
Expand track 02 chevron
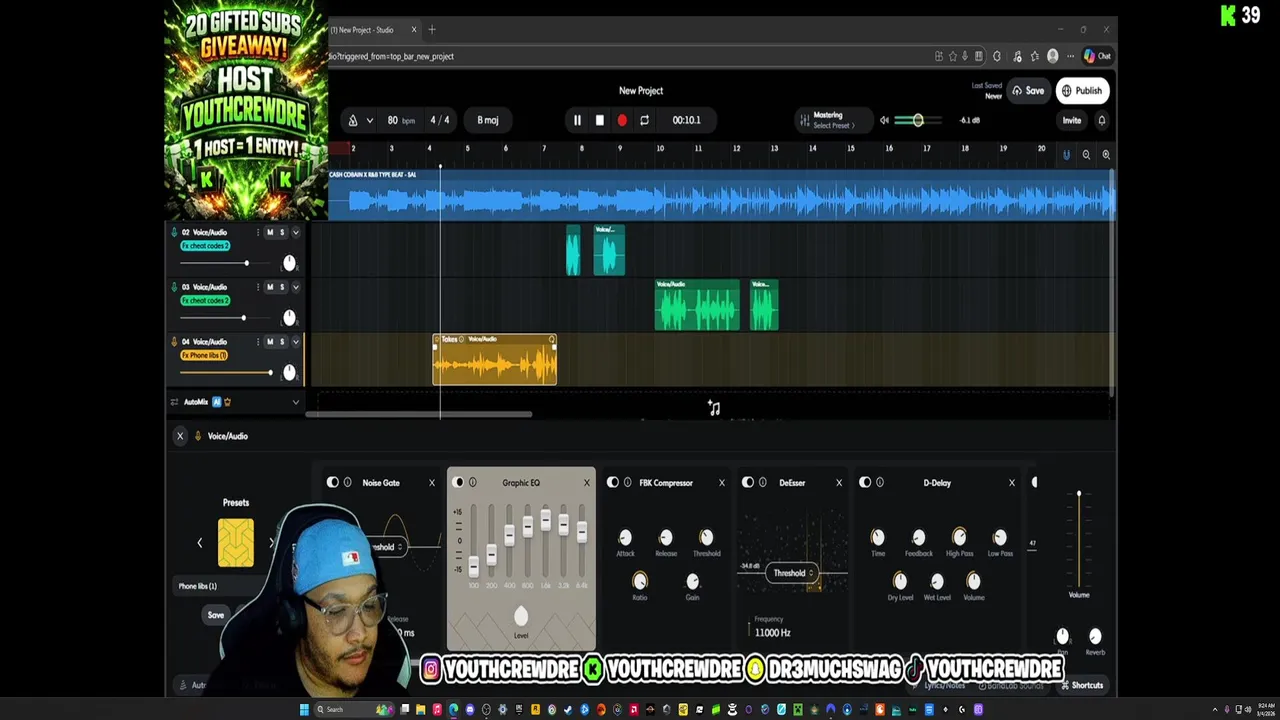pyautogui.click(x=295, y=232)
